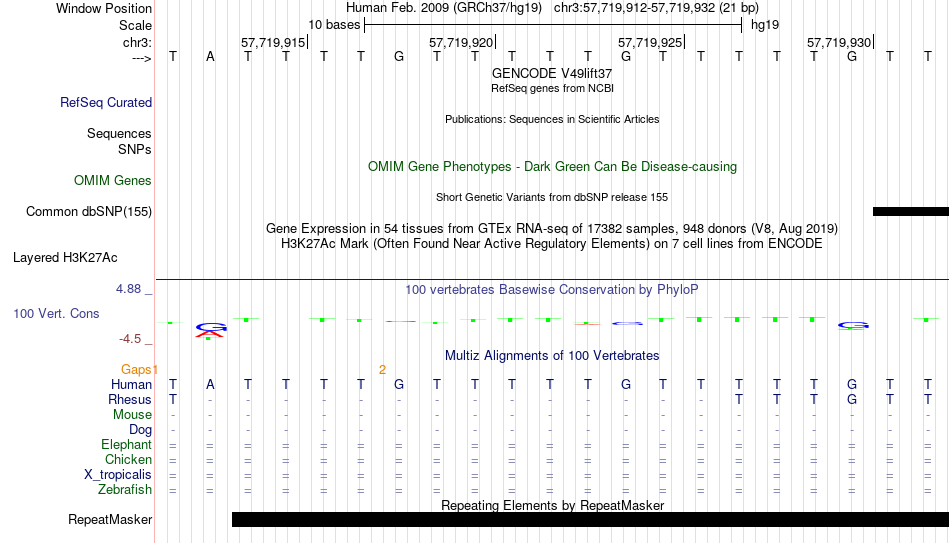Image resolution: width=950 pixels, height=543 pixels.
Task: Click the Rhesus species row label
Action: (130, 400)
